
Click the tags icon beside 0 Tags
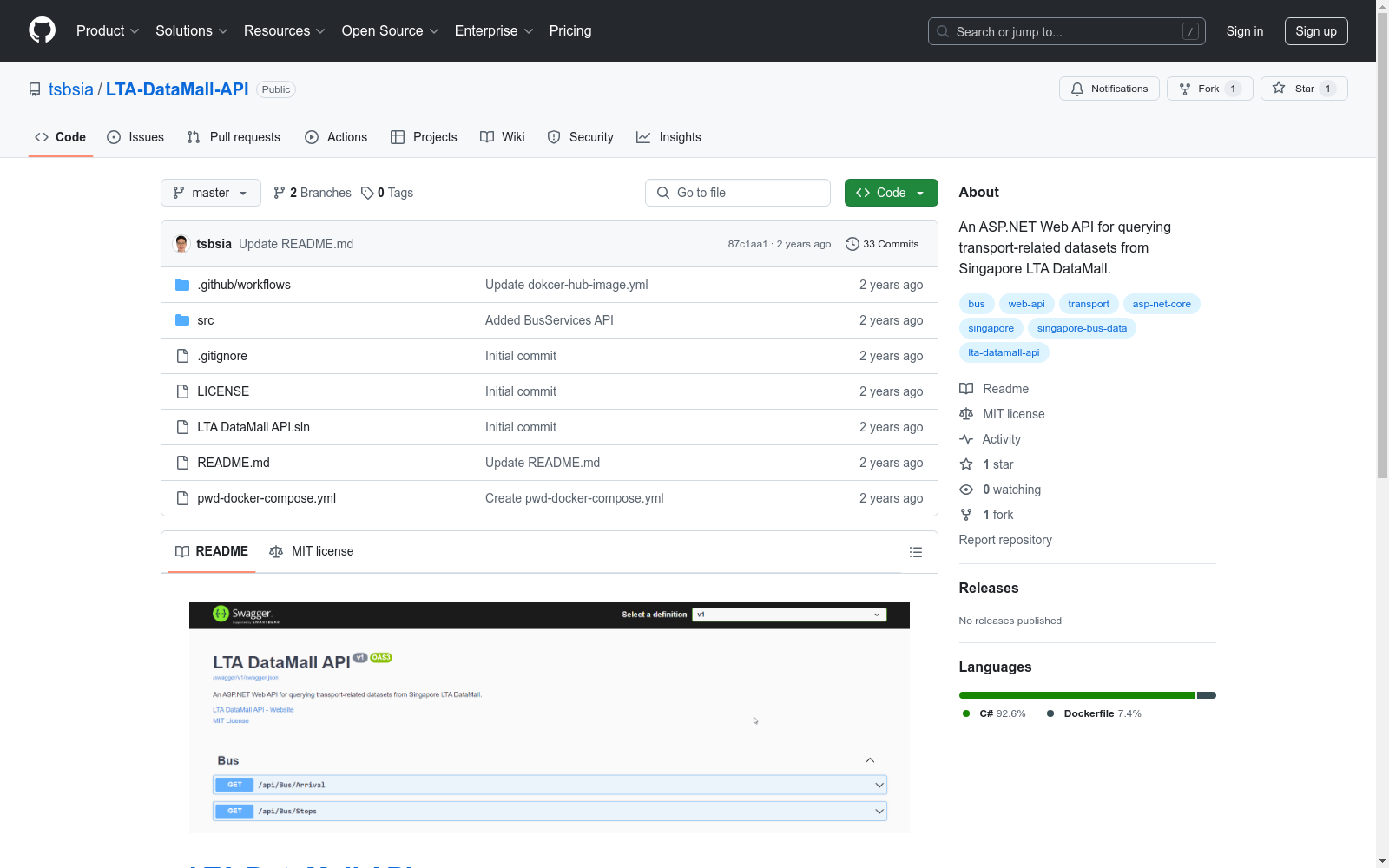367,193
